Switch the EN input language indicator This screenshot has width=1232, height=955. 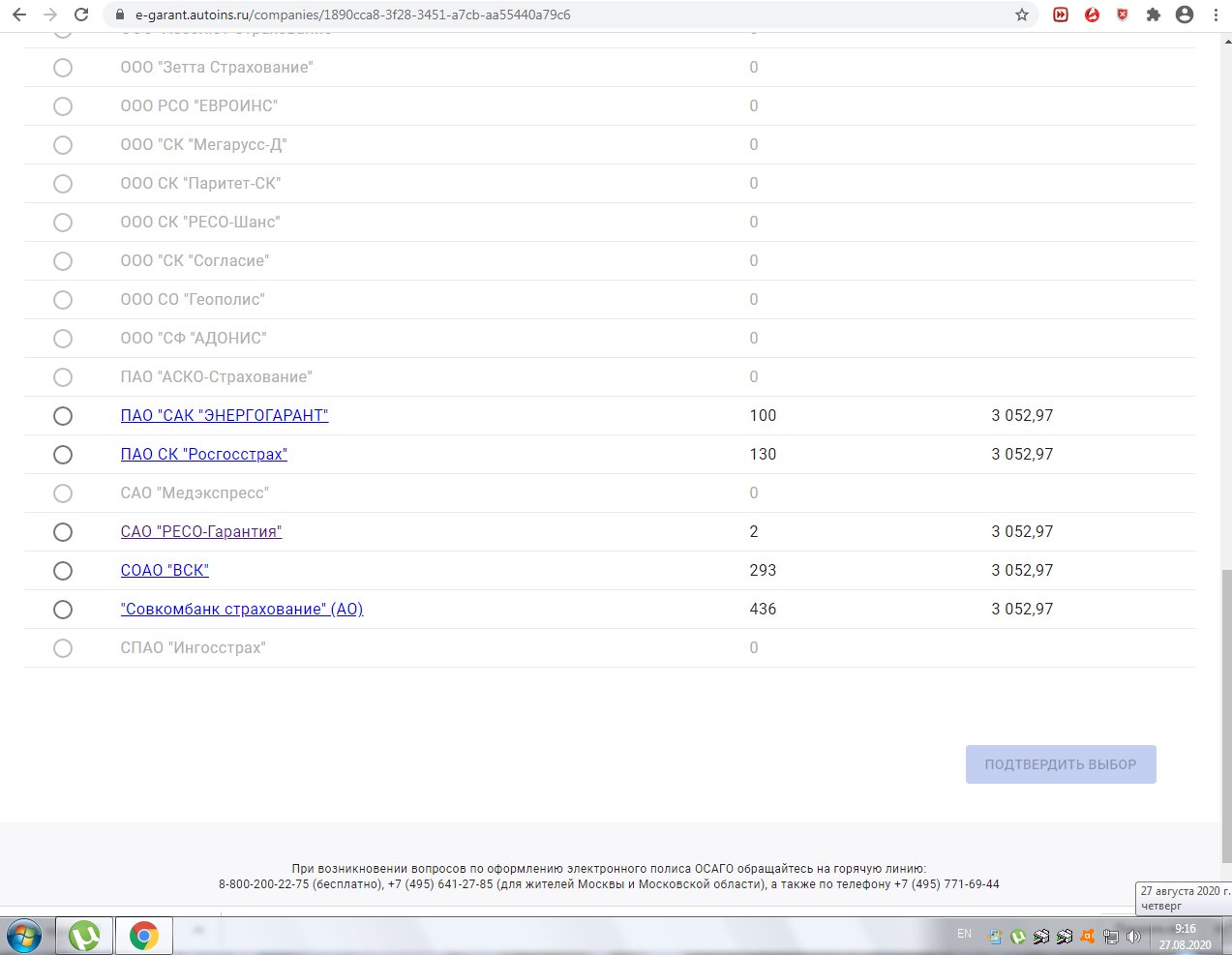click(964, 934)
